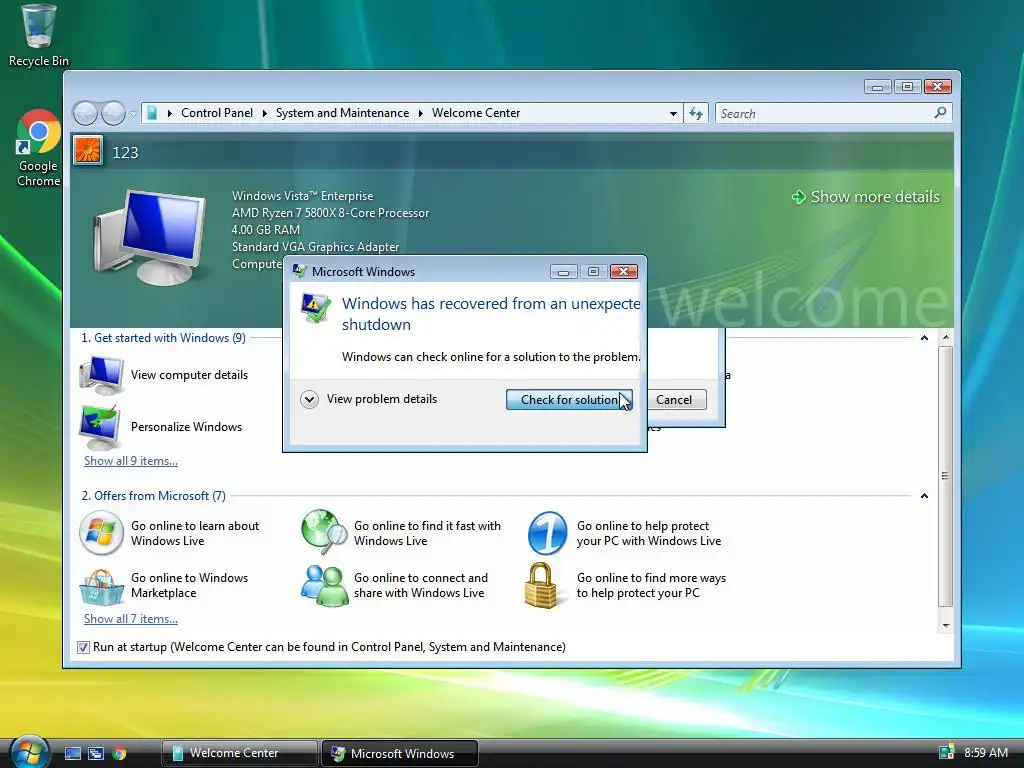
Task: Click the scrollbar down arrow in Welcome Center
Action: tap(946, 626)
